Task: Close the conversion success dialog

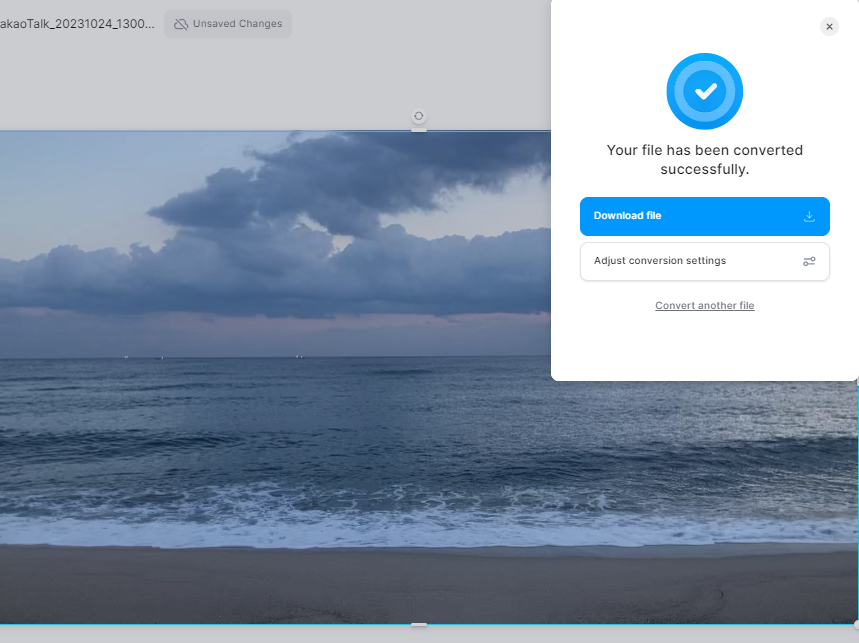Action: point(829,26)
